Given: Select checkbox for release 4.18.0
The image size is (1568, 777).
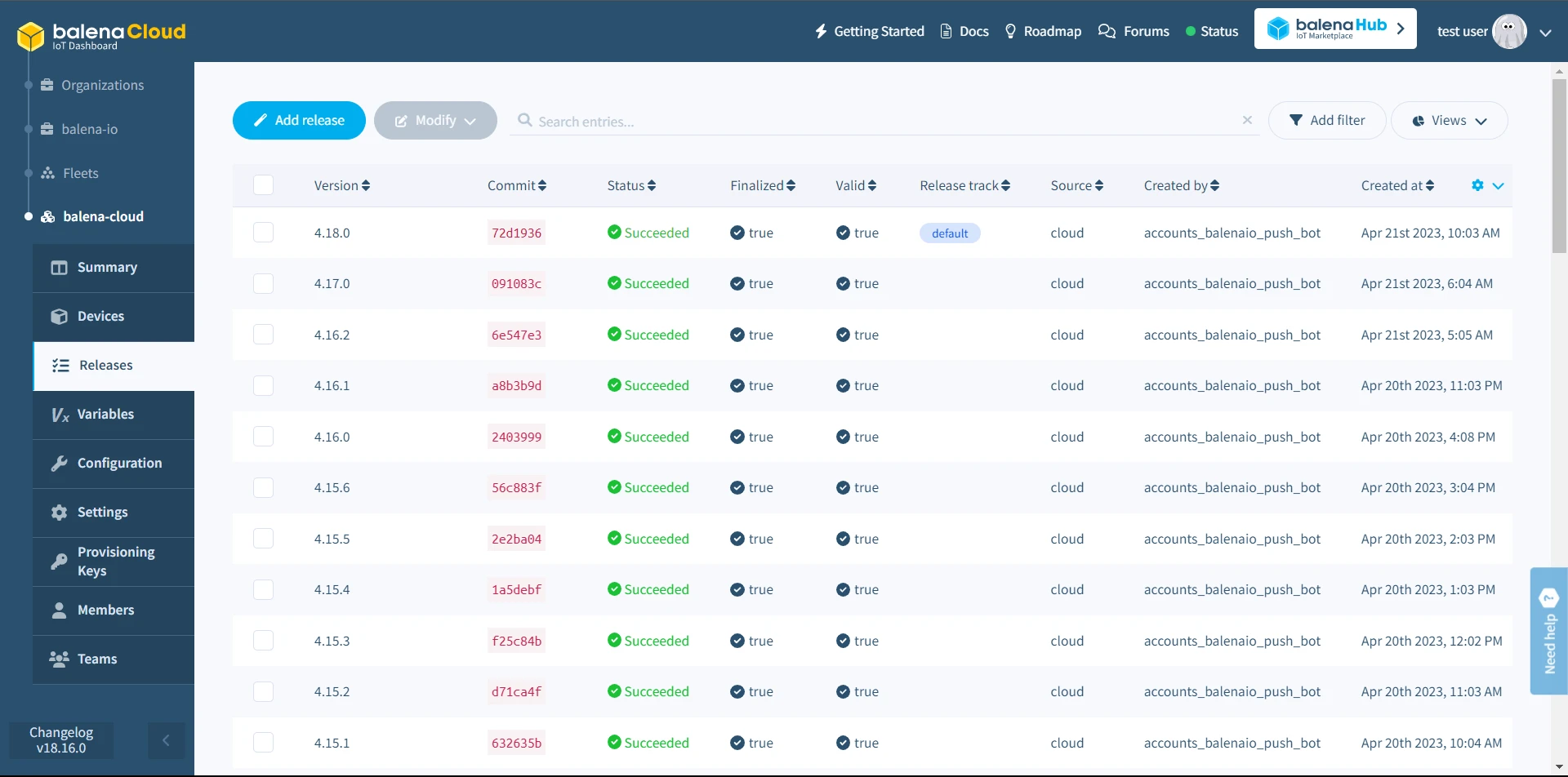Looking at the screenshot, I should tap(263, 233).
